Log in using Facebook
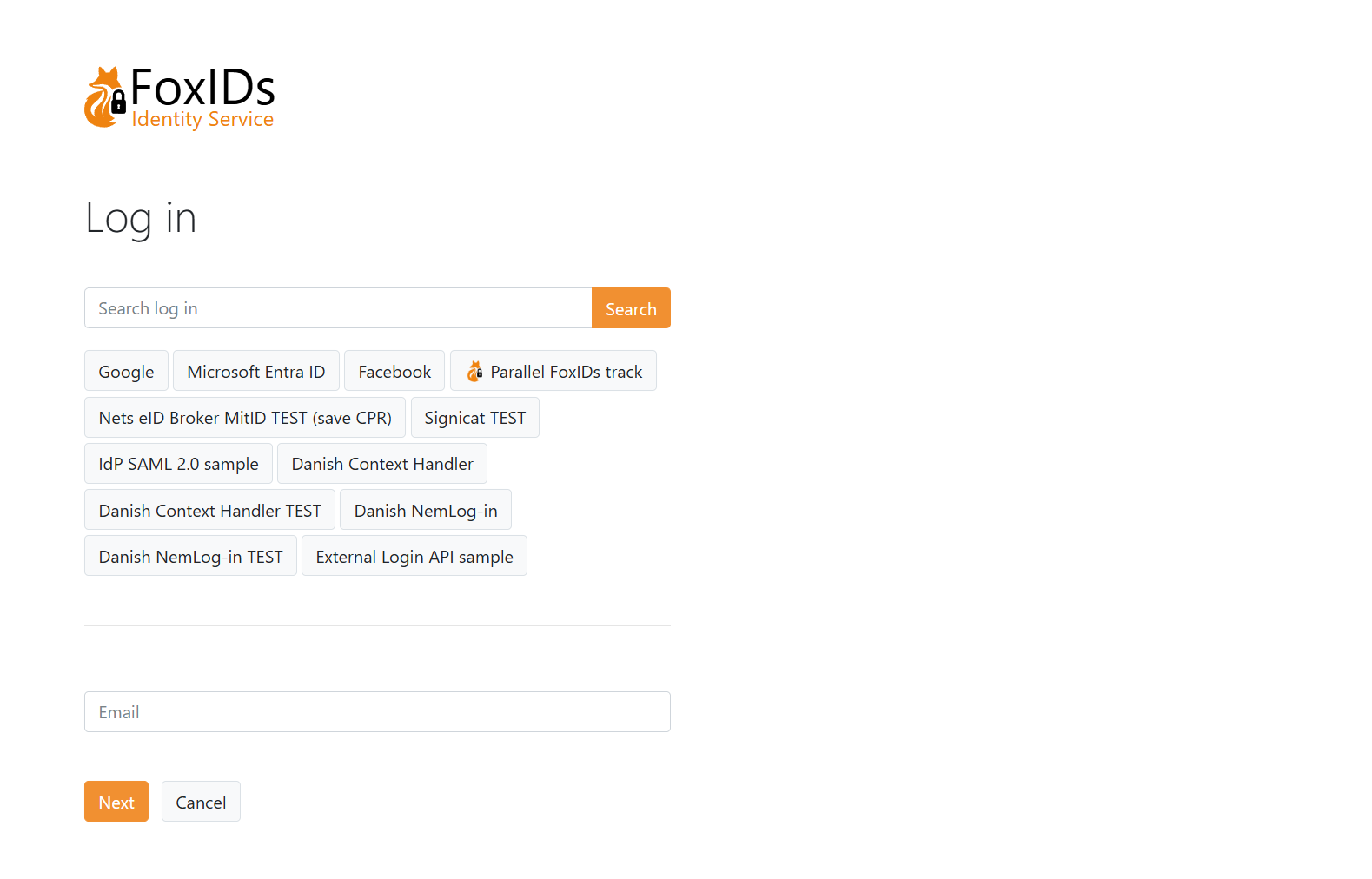This screenshot has height=879, width=1372. 394,372
